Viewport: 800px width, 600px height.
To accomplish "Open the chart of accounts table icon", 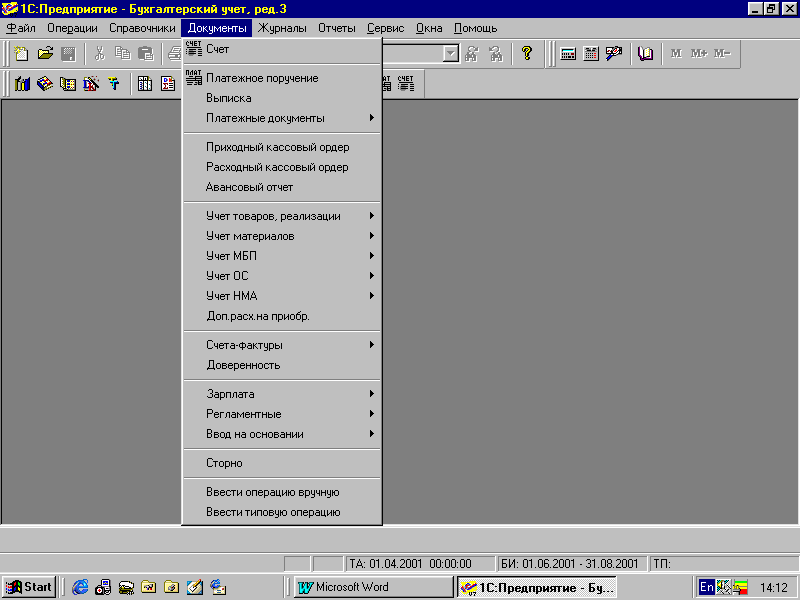I will 68,84.
